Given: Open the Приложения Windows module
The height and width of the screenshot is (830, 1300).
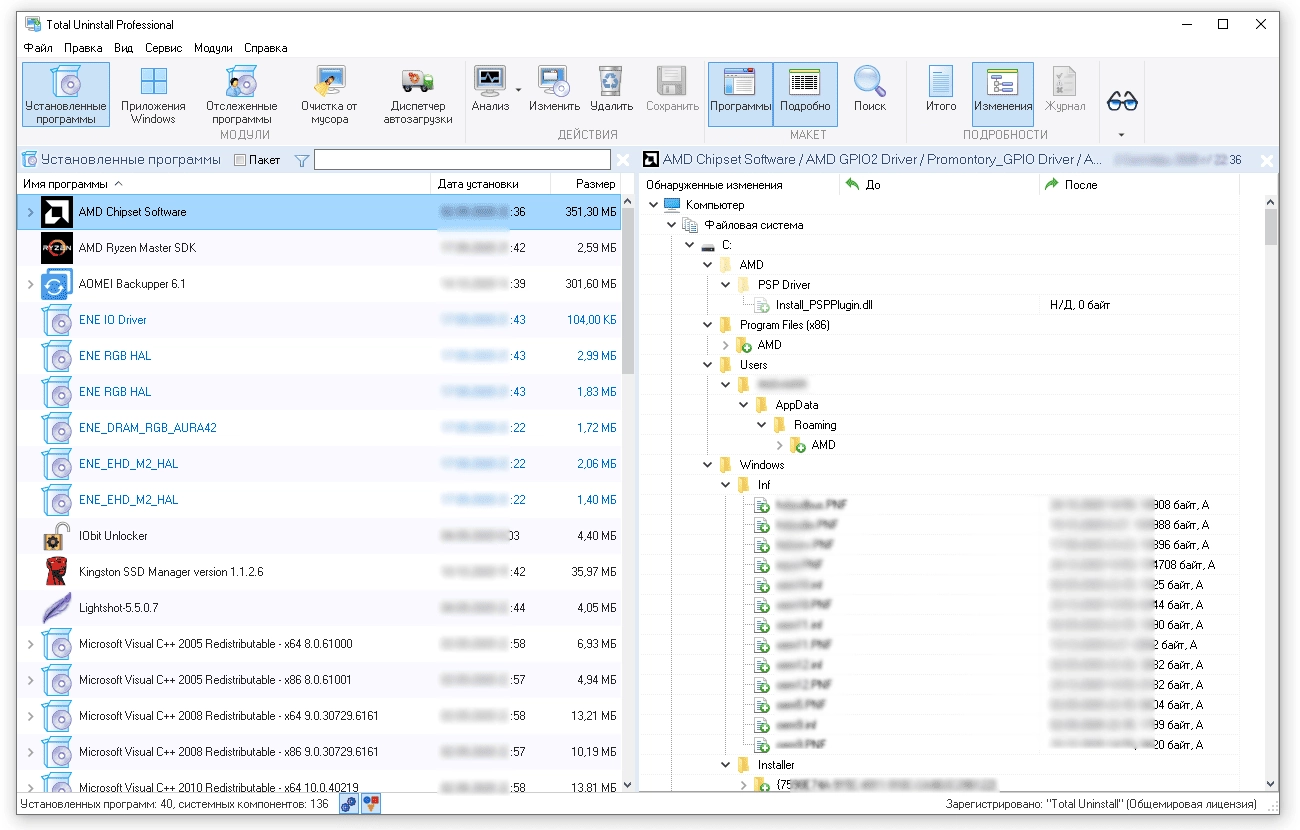Looking at the screenshot, I should click(153, 95).
